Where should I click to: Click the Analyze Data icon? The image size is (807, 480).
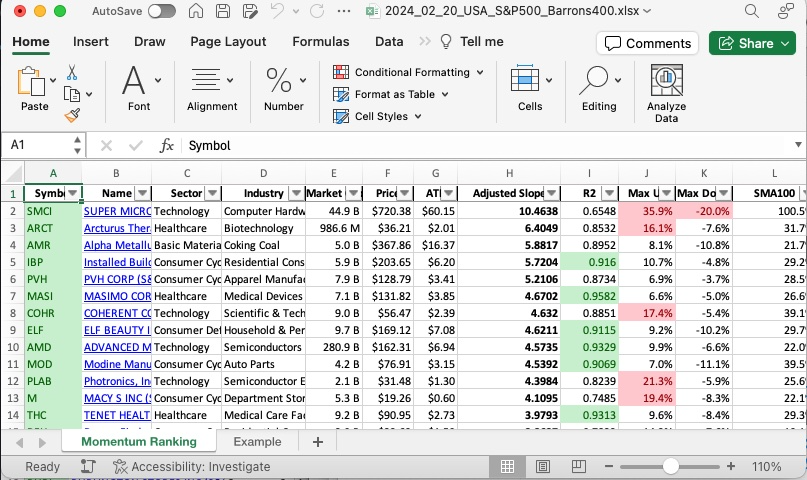(666, 80)
